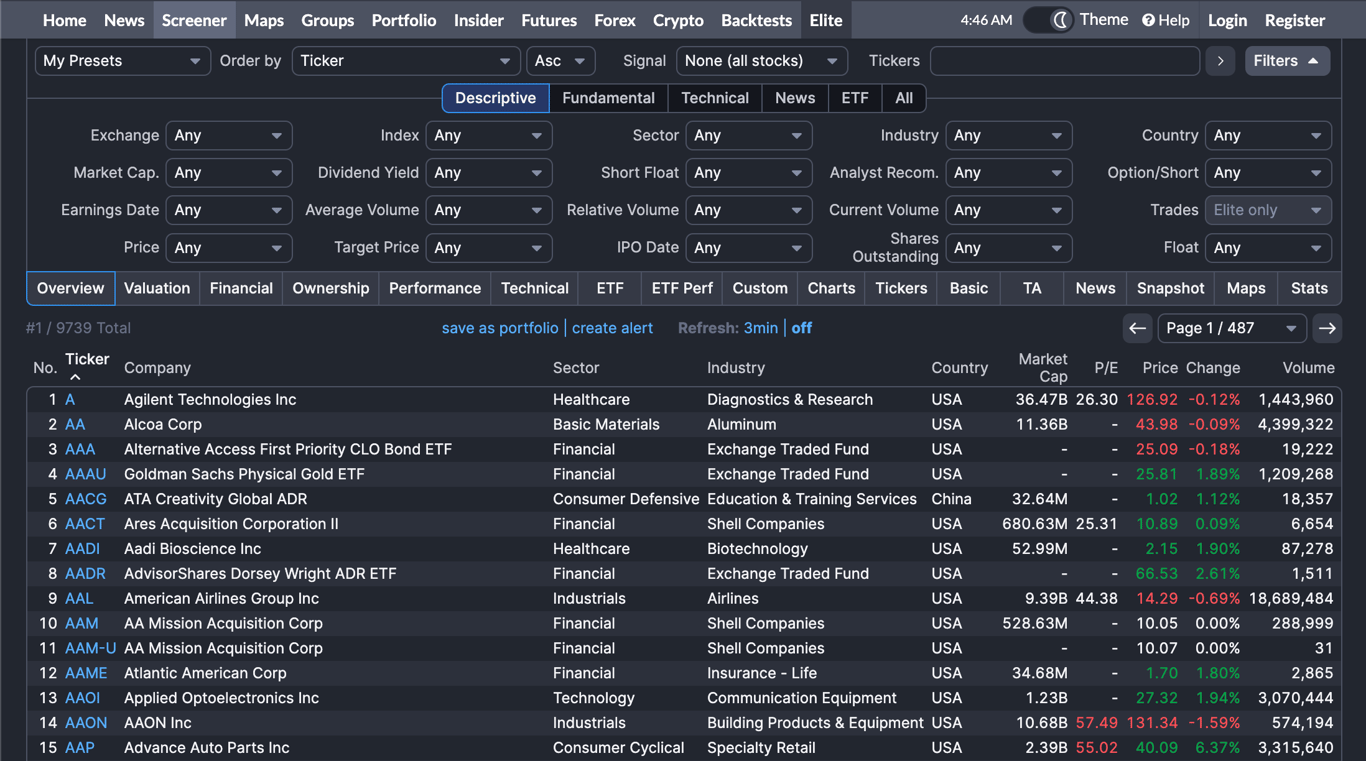Open the Stats view tab
Image resolution: width=1366 pixels, height=761 pixels.
click(x=1309, y=288)
